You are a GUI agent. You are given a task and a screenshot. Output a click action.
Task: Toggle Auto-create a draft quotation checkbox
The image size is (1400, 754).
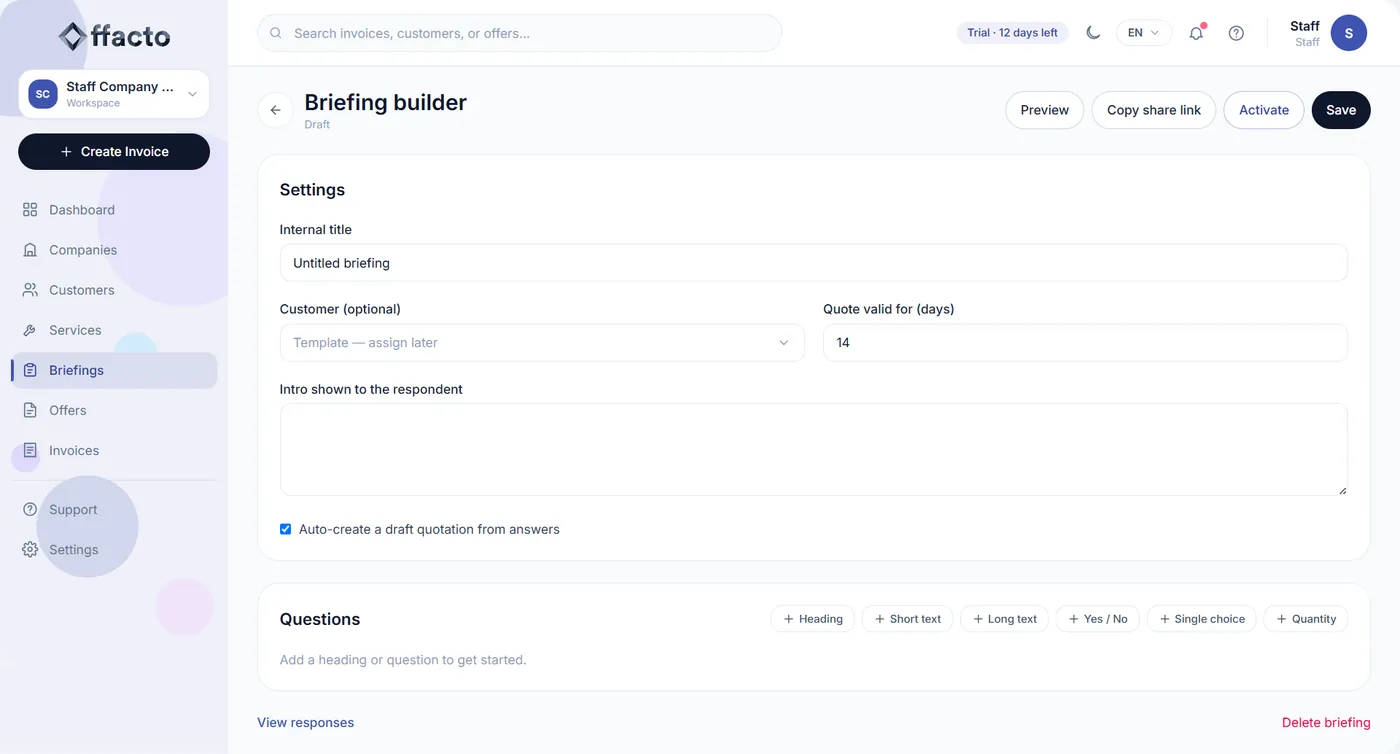tap(285, 529)
